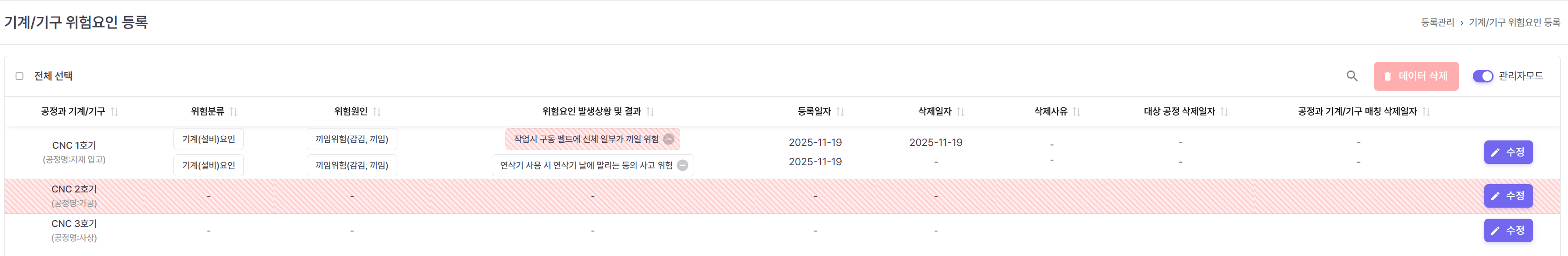The height and width of the screenshot is (256, 1568).
Task: Sort by 위험요인 발생상황 및 결과
Action: (650, 111)
